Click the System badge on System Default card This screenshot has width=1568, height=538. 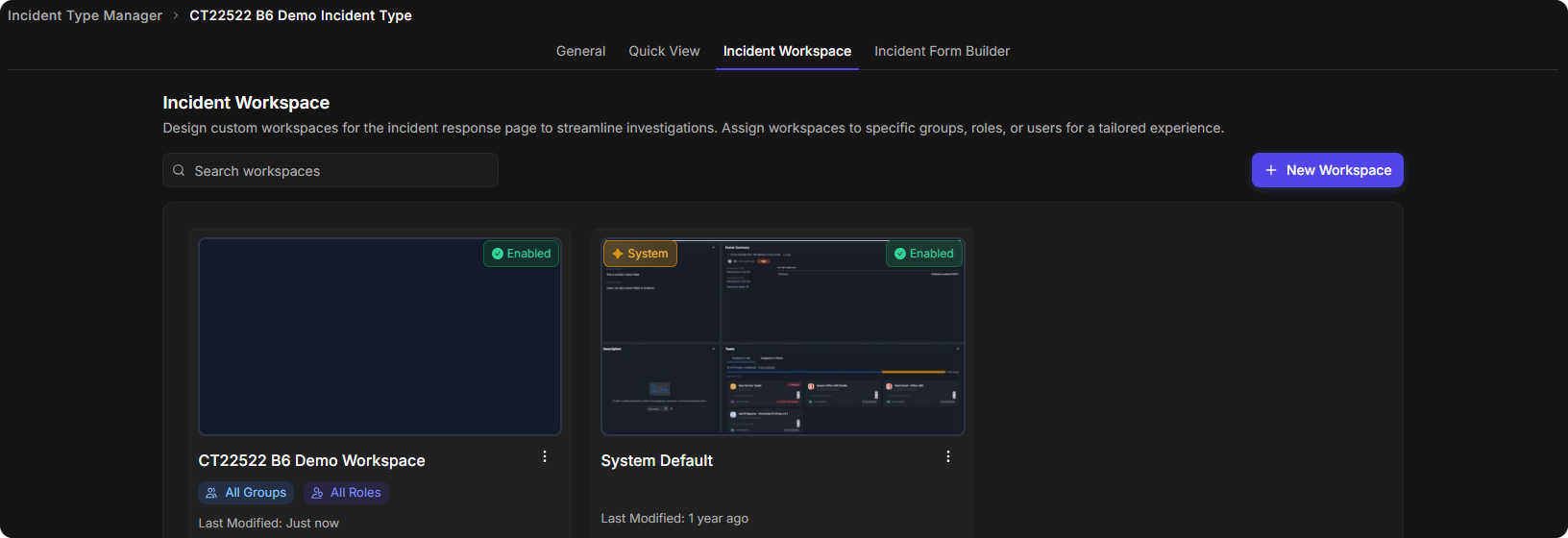640,254
